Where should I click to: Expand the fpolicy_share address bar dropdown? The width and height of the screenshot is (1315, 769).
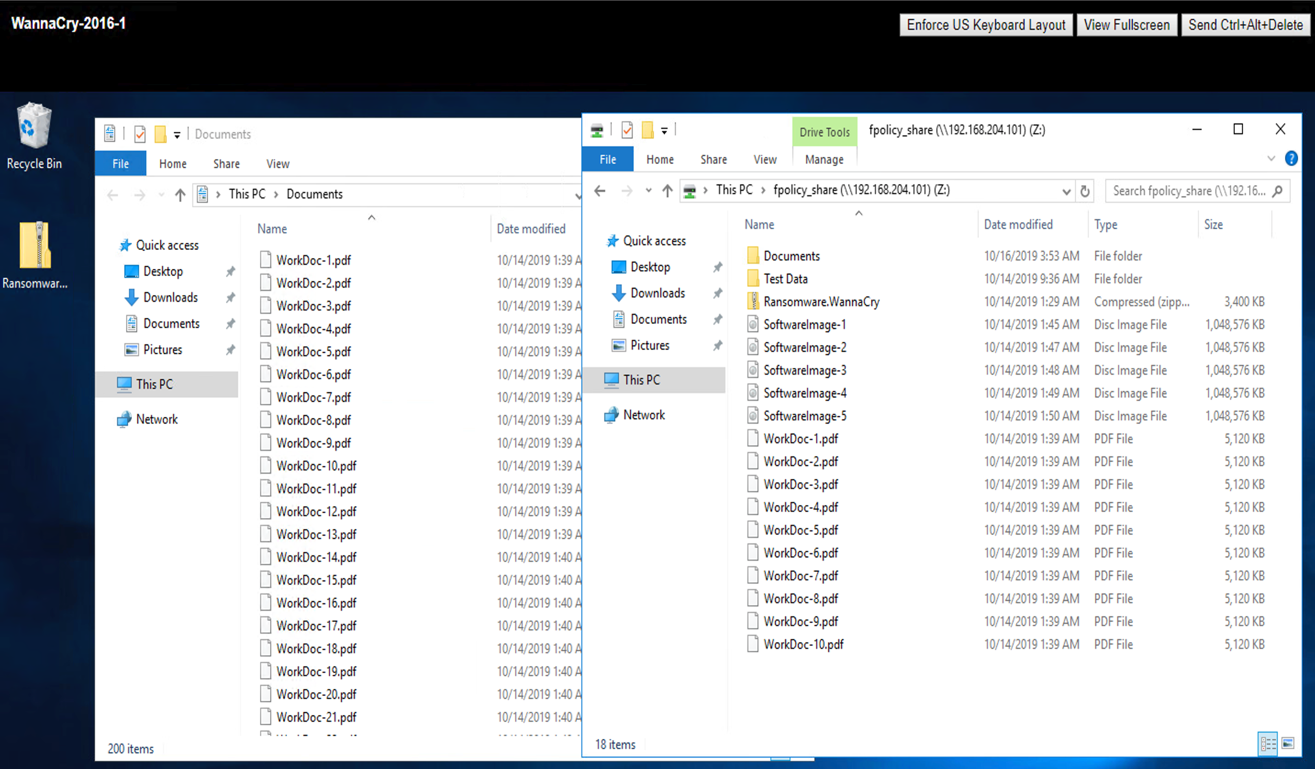tap(1066, 191)
